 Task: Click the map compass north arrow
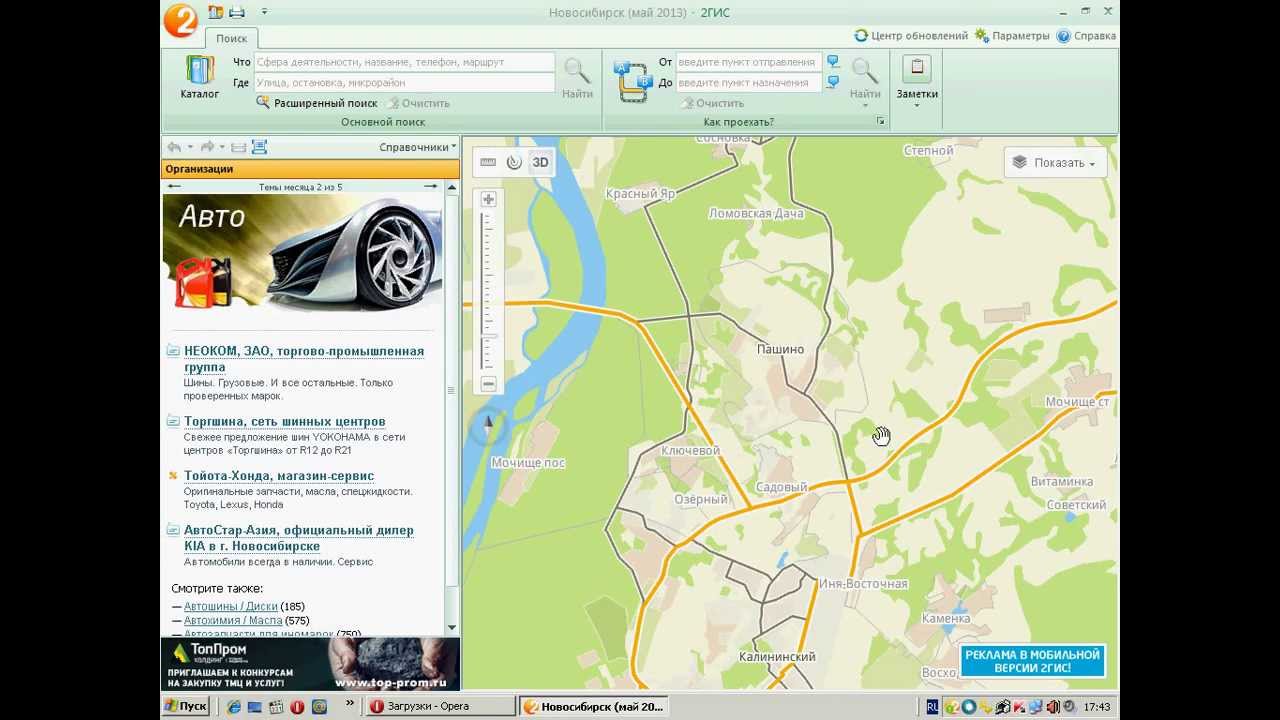pos(489,426)
